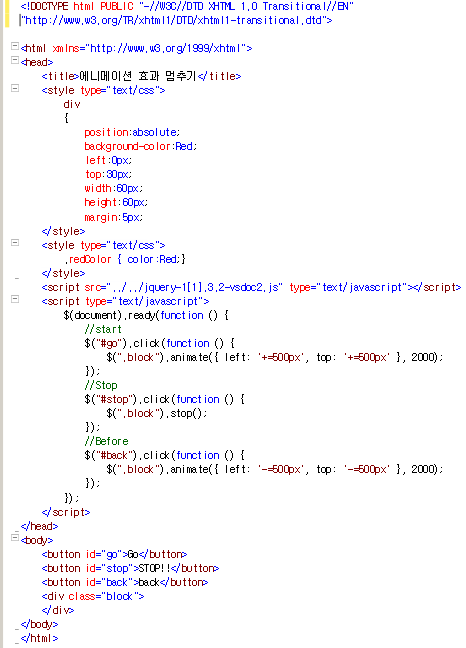This screenshot has width=466, height=648.
Task: Click the button id="back" markup line
Action: click(125, 582)
